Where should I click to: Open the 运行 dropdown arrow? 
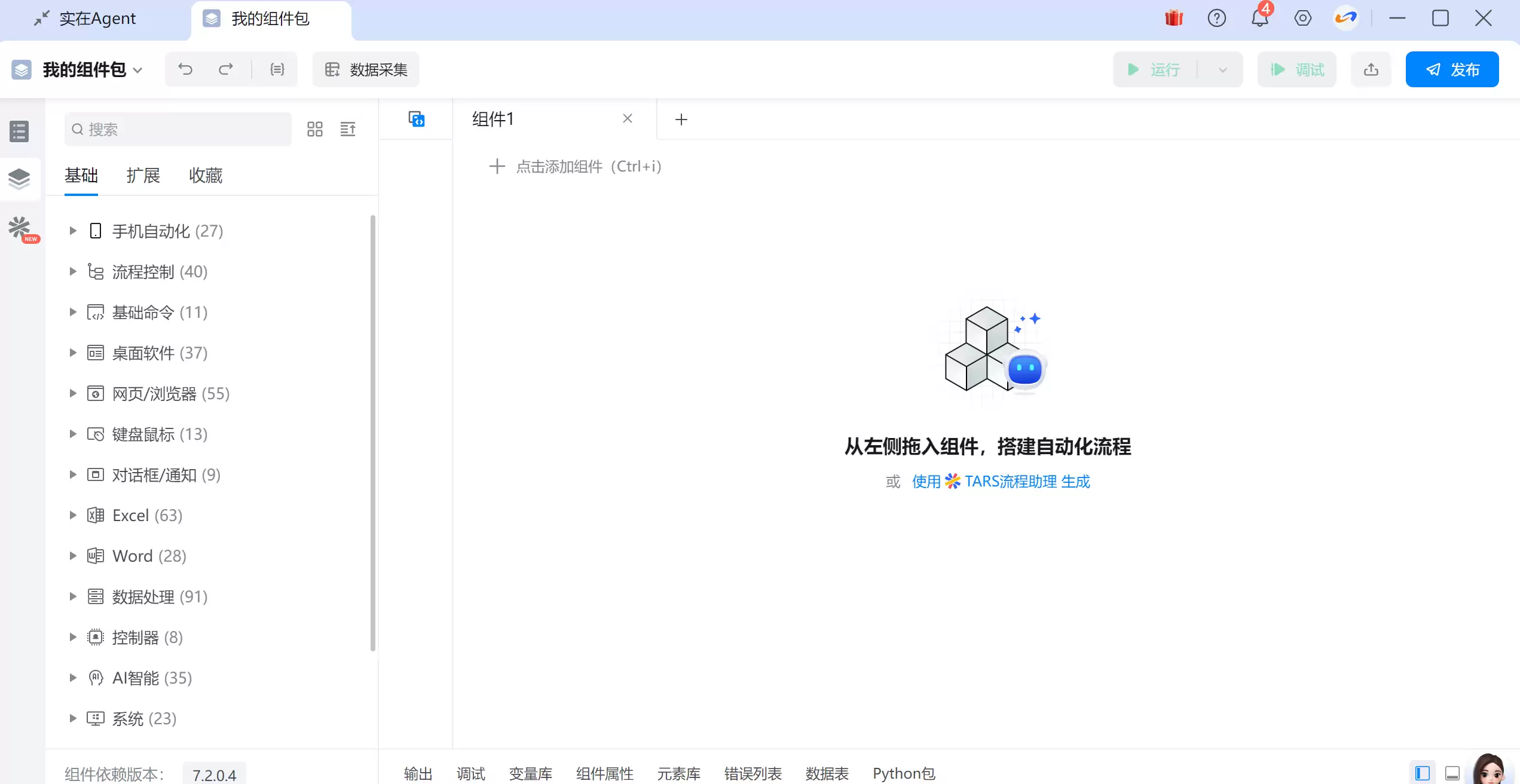[1222, 69]
